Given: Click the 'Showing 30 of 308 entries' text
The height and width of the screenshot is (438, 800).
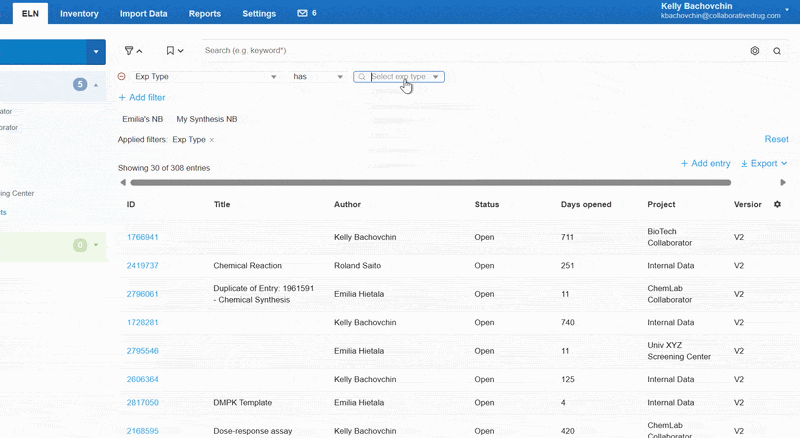Looking at the screenshot, I should 164,168.
